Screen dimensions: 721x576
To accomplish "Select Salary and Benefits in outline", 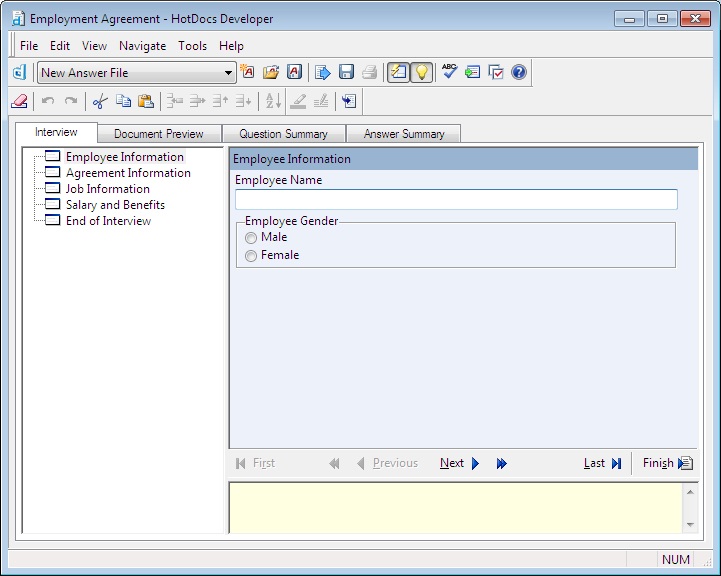I will click(x=115, y=205).
